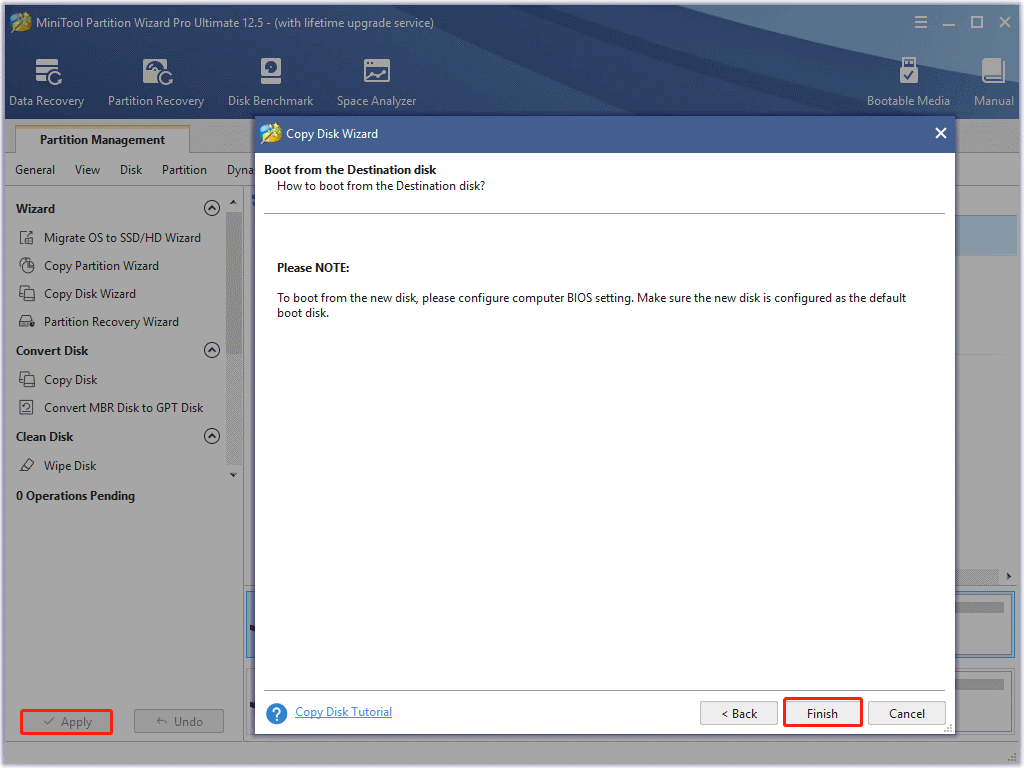
Task: Click the Copy Partition Wizard icon
Action: click(27, 266)
